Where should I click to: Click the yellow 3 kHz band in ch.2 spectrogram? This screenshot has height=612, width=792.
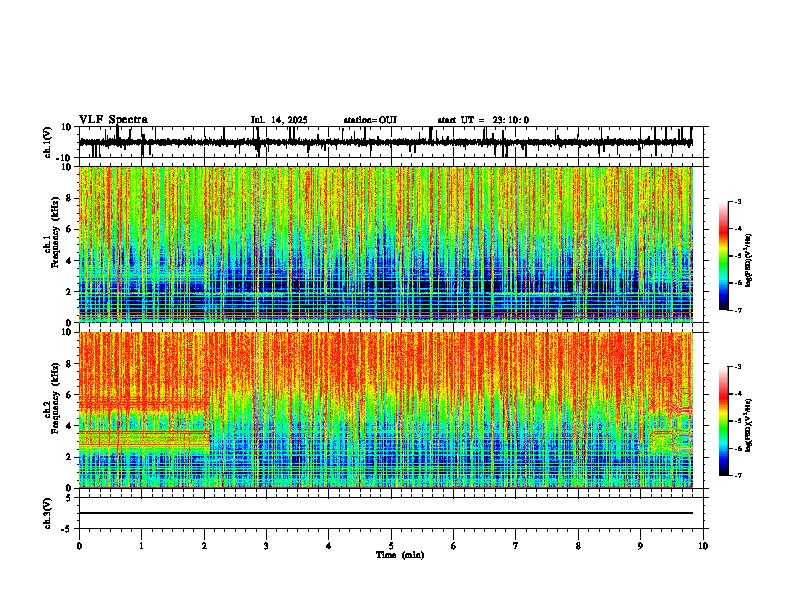click(144, 438)
